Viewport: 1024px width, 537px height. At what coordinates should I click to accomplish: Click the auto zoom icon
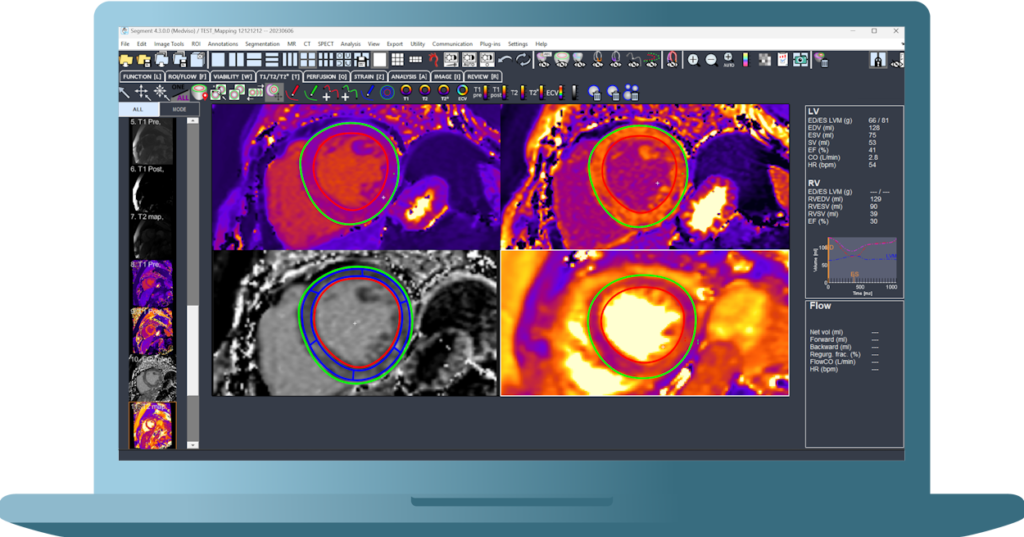point(728,60)
